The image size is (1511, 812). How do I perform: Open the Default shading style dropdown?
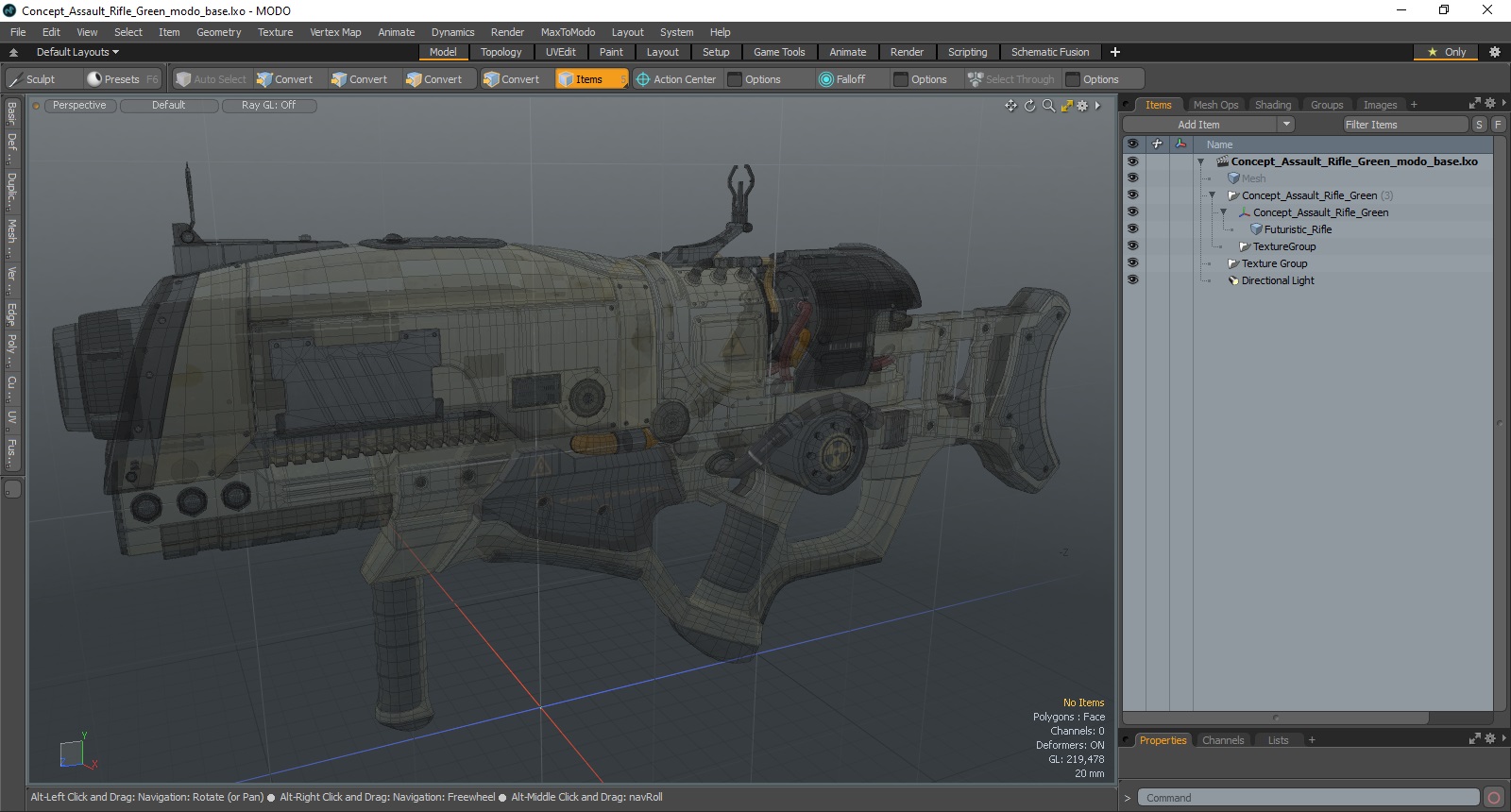coord(168,106)
